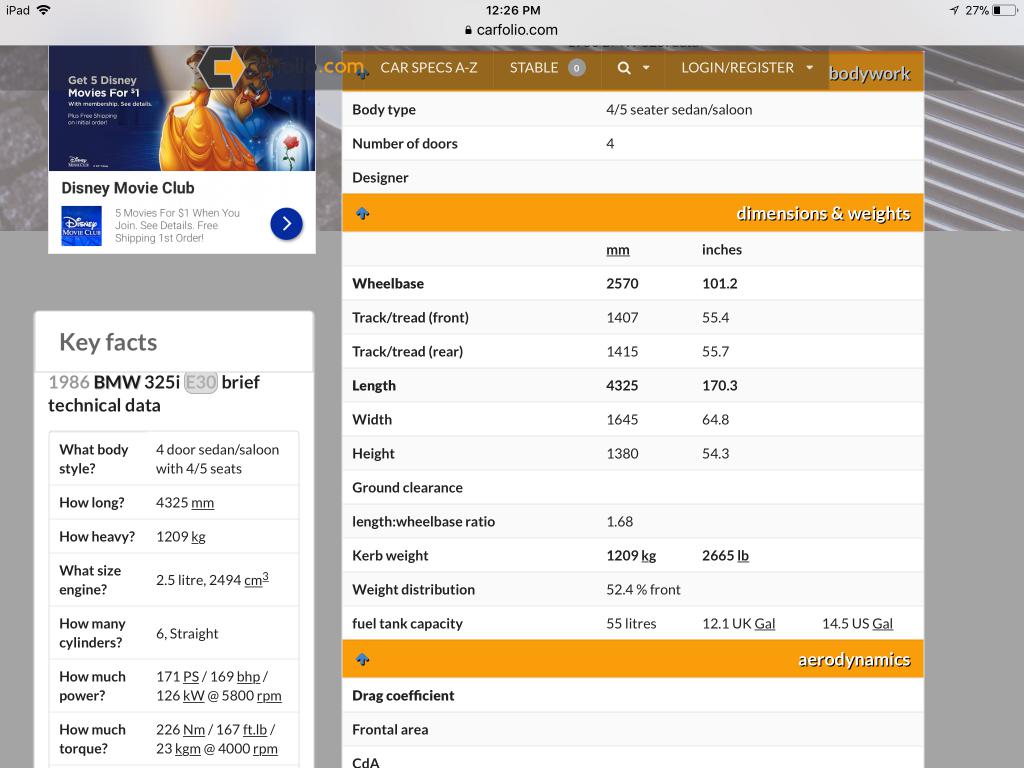This screenshot has height=768, width=1024.
Task: Click the up arrow beside aerodynamics header
Action: 362,660
